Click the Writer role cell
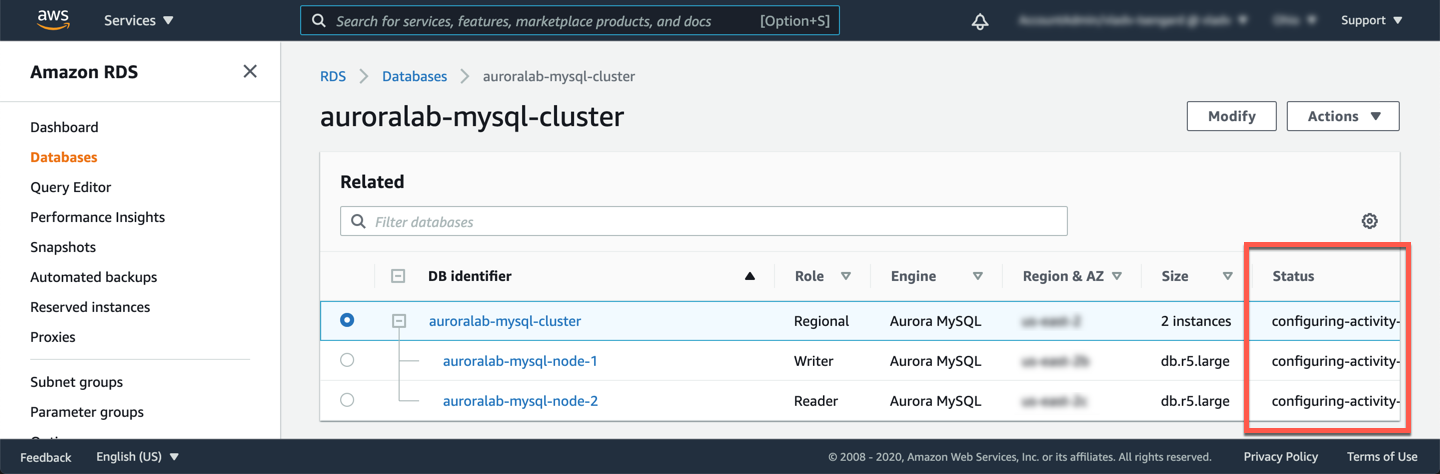The height and width of the screenshot is (474, 1440). [x=816, y=361]
